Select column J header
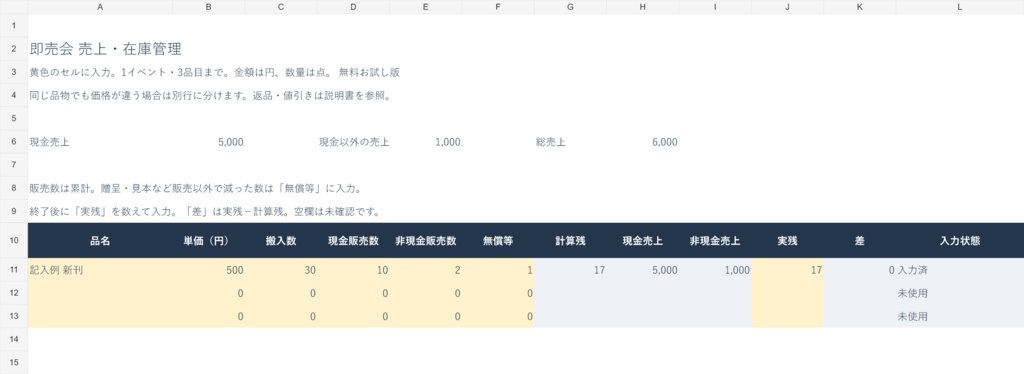 click(788, 7)
